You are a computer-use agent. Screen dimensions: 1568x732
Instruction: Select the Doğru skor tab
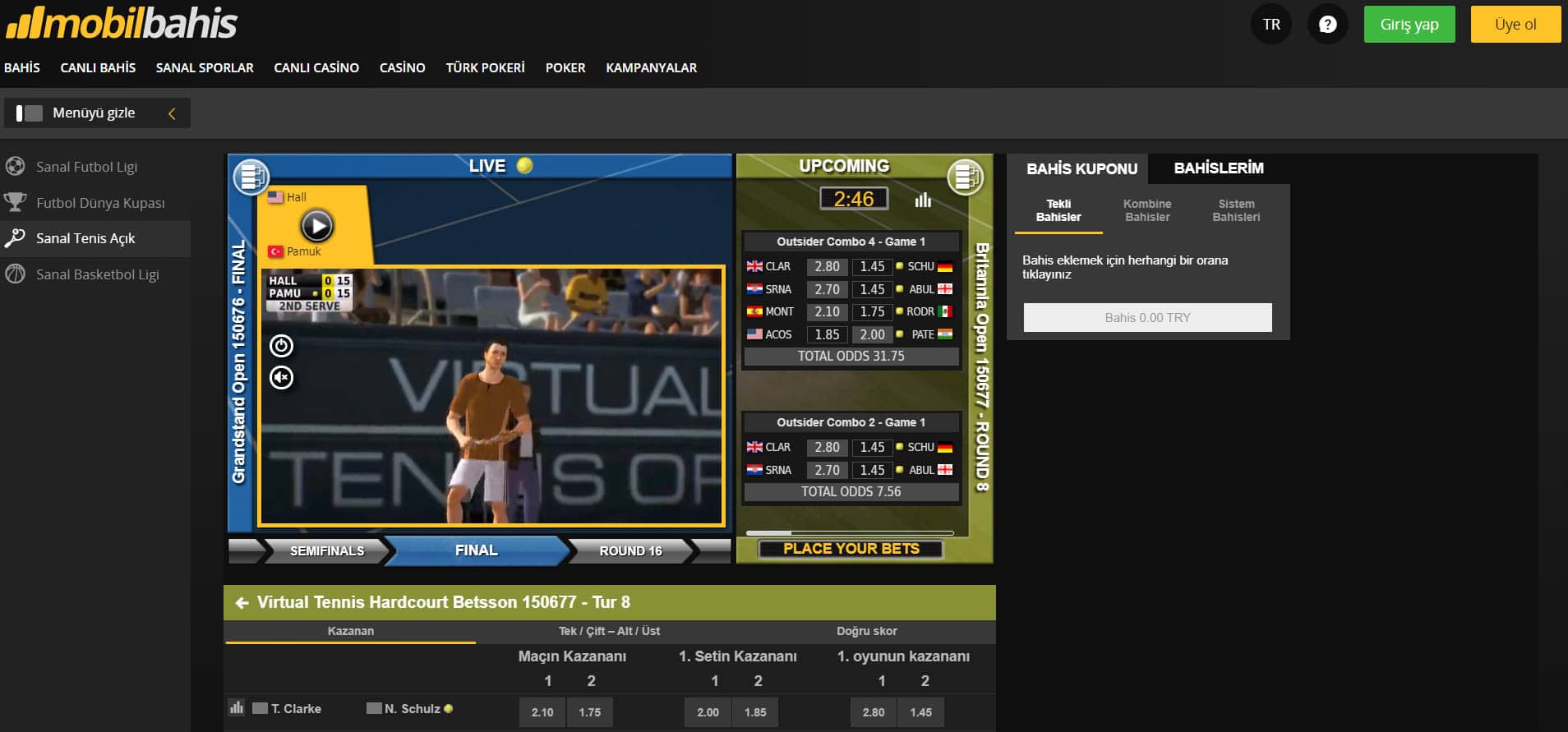click(866, 631)
